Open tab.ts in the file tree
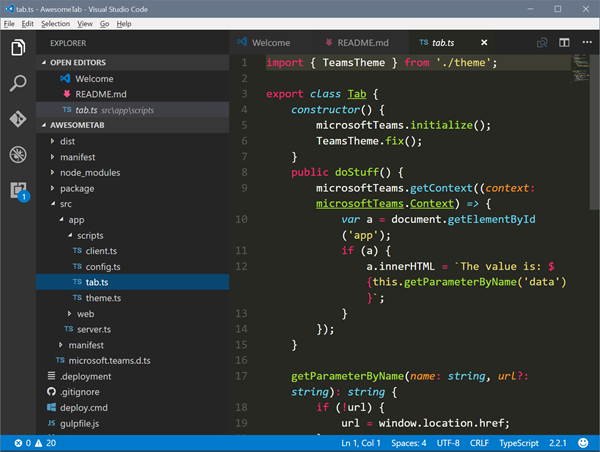 (133, 282)
